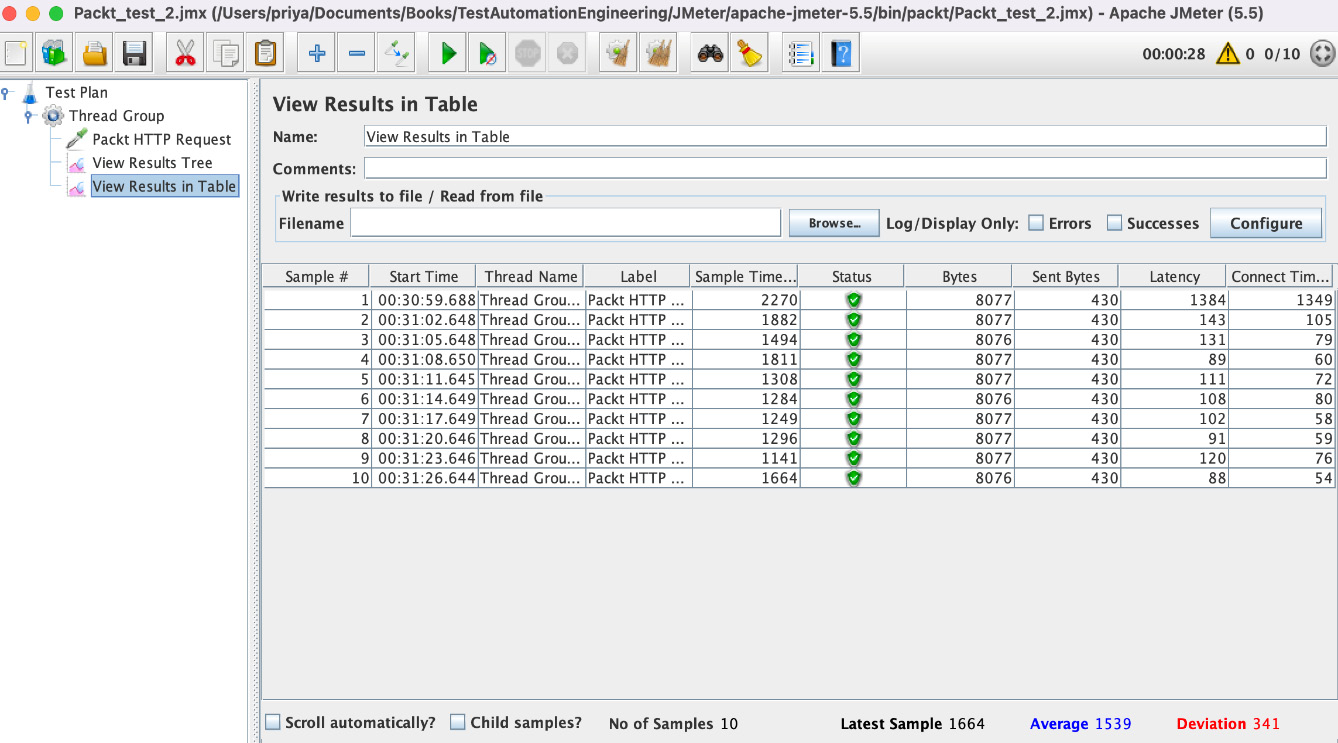This screenshot has width=1338, height=743.
Task: Click the Average 1539 value
Action: click(1113, 723)
